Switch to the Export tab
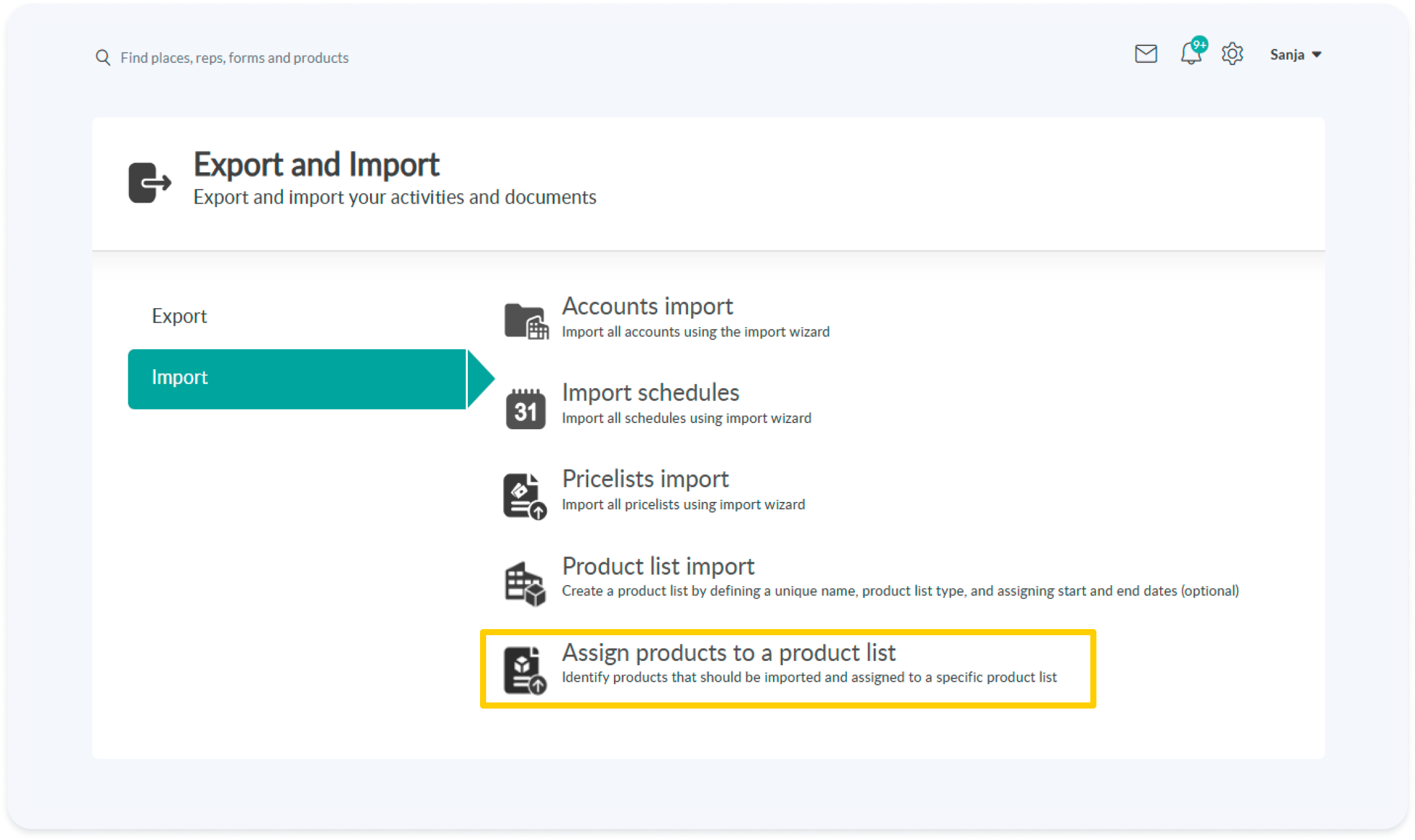This screenshot has width=1415, height=840. click(179, 316)
